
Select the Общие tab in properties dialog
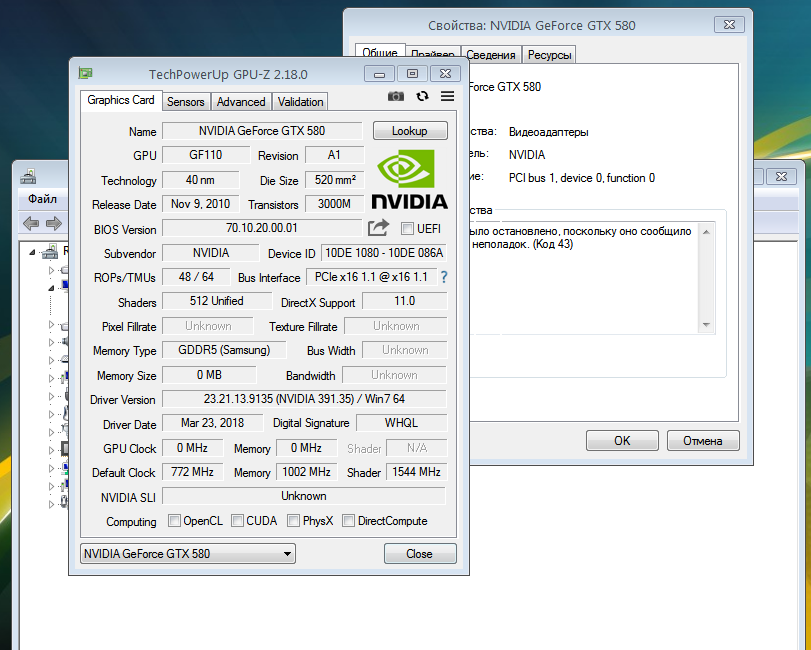click(x=380, y=53)
